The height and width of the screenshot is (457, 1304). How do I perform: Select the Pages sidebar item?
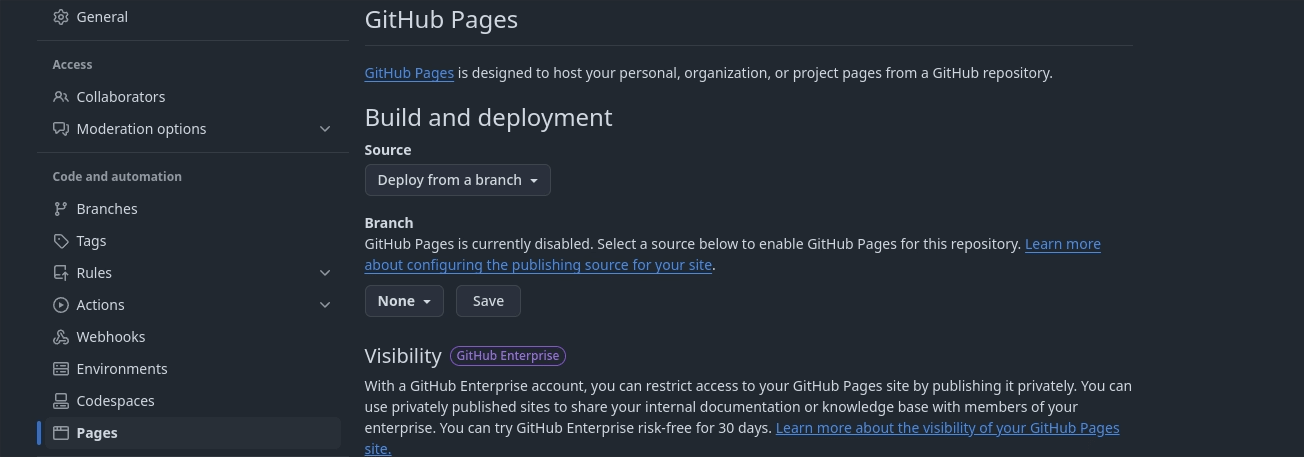coord(193,433)
